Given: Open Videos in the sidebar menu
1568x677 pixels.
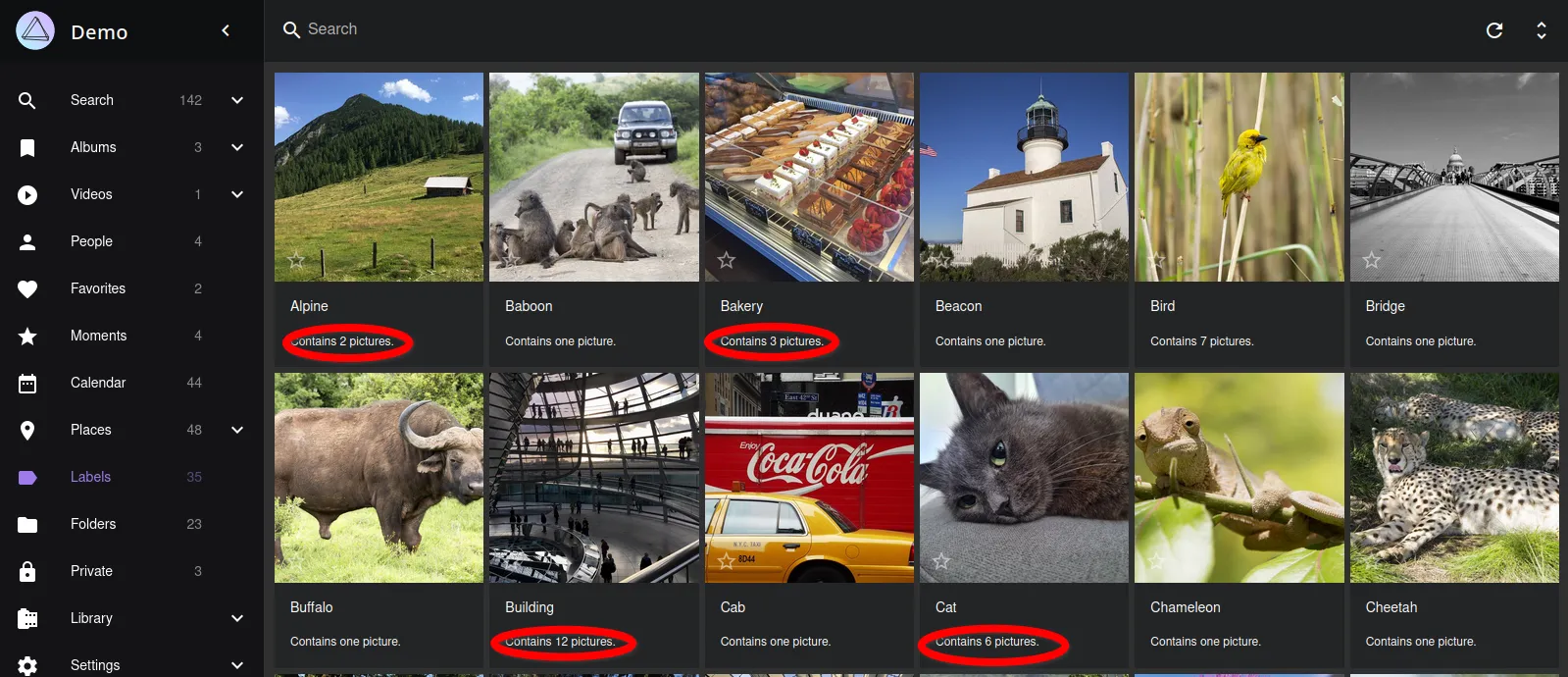Looking at the screenshot, I should tap(91, 194).
